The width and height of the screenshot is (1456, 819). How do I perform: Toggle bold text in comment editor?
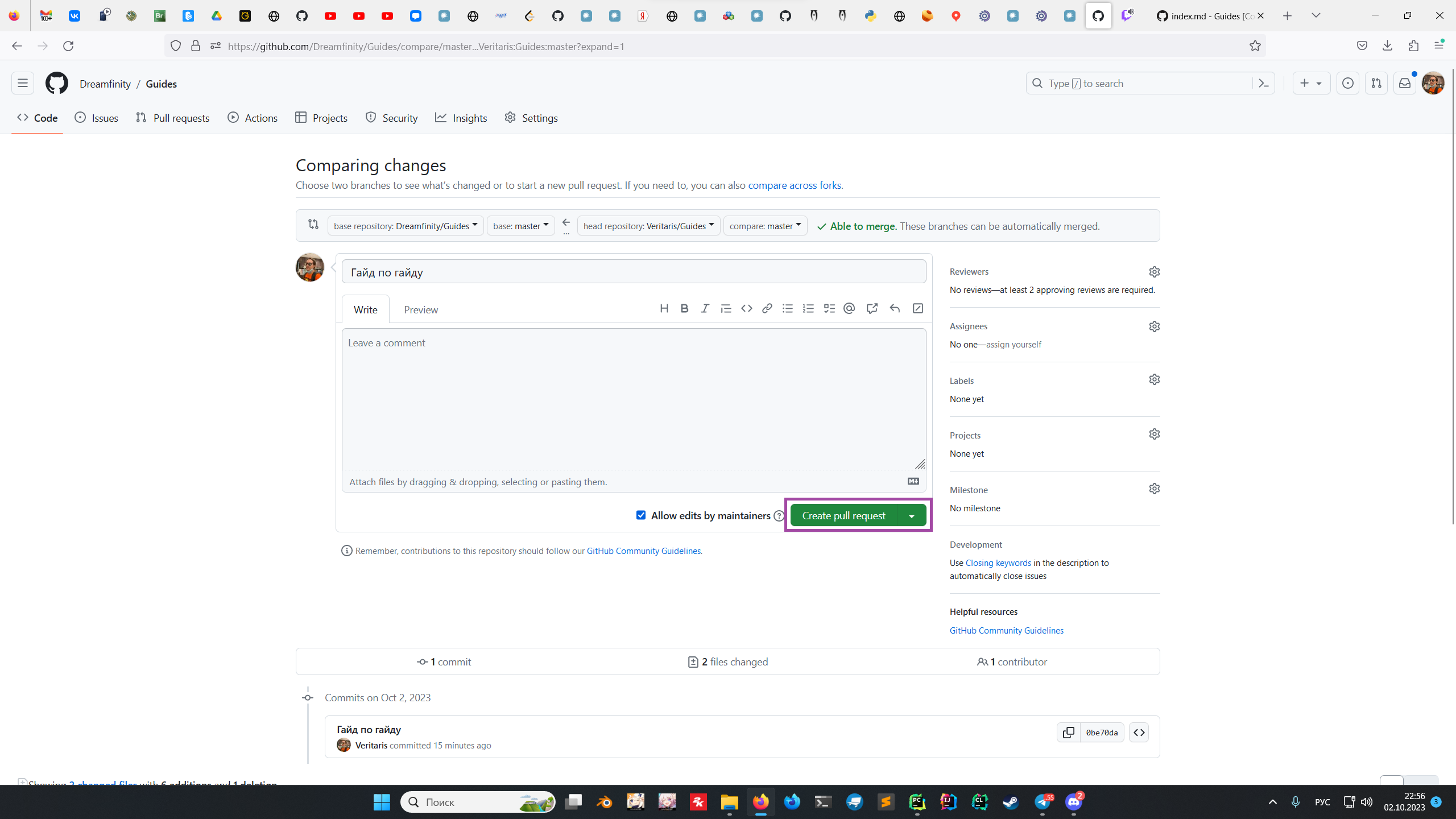coord(684,308)
